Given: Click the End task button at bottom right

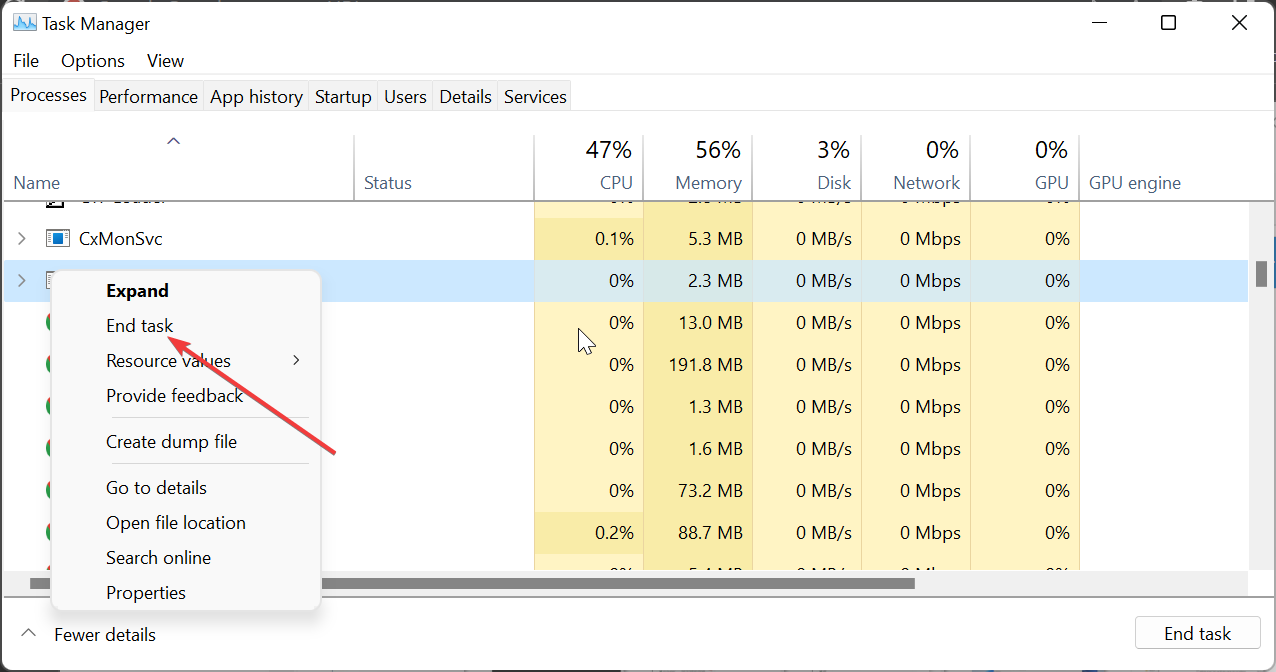Looking at the screenshot, I should 1197,633.
